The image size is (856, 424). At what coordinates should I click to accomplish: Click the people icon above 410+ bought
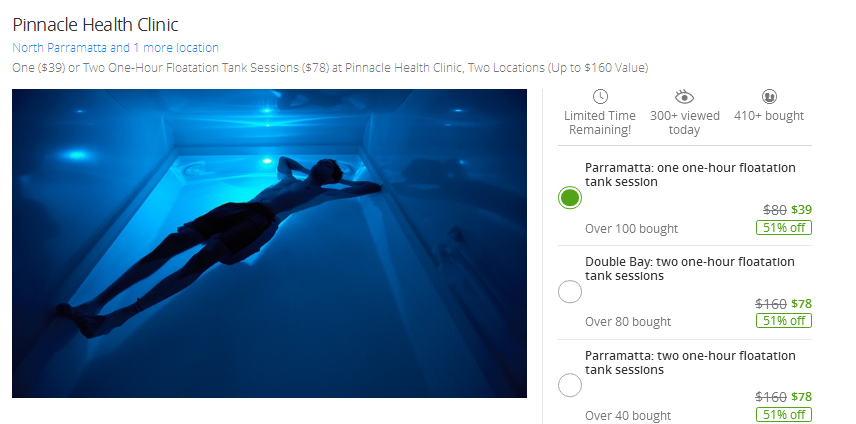[x=769, y=97]
